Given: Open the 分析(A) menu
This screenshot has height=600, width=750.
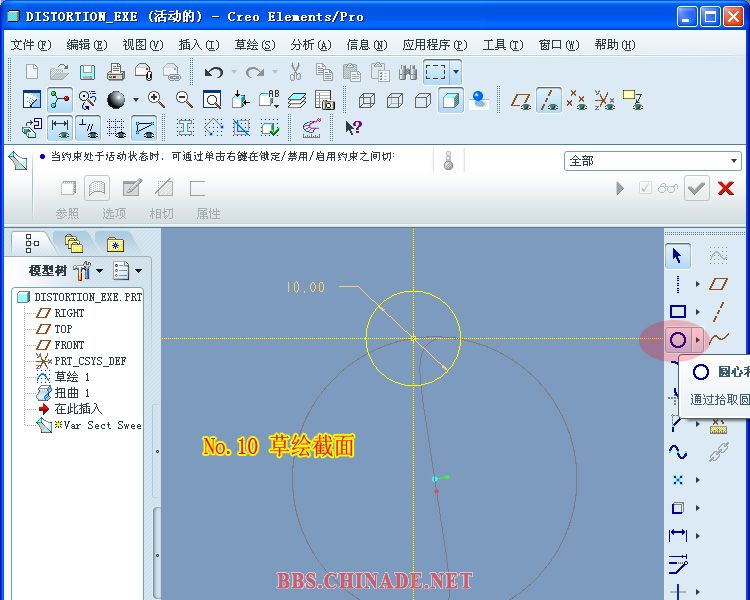Looking at the screenshot, I should [x=311, y=45].
